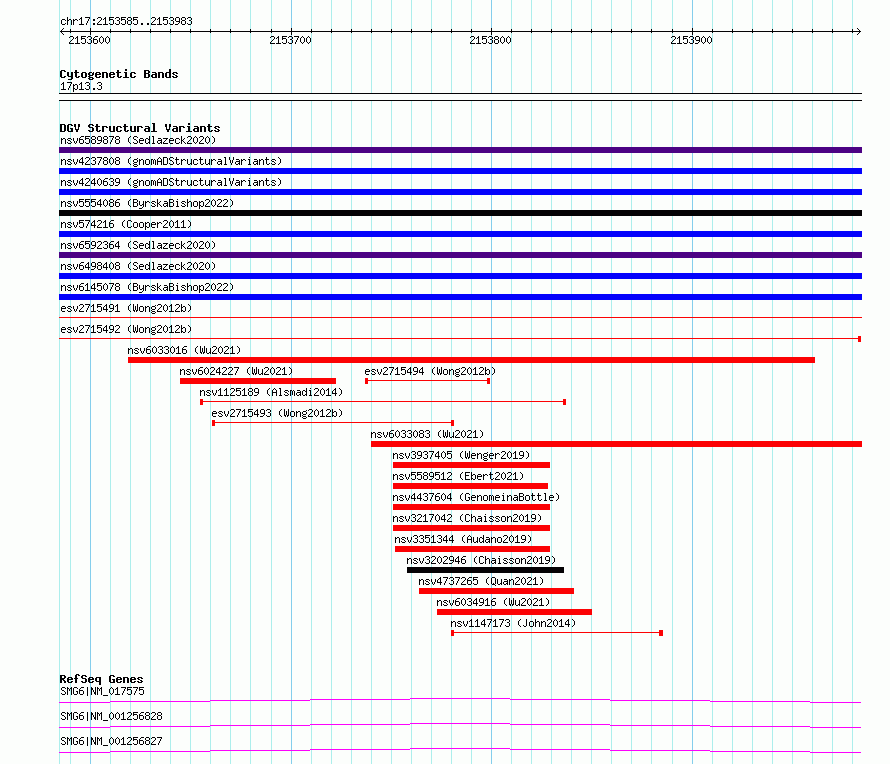Open nsv1147173 (John2014) variant
The height and width of the screenshot is (764, 890).
(513, 623)
